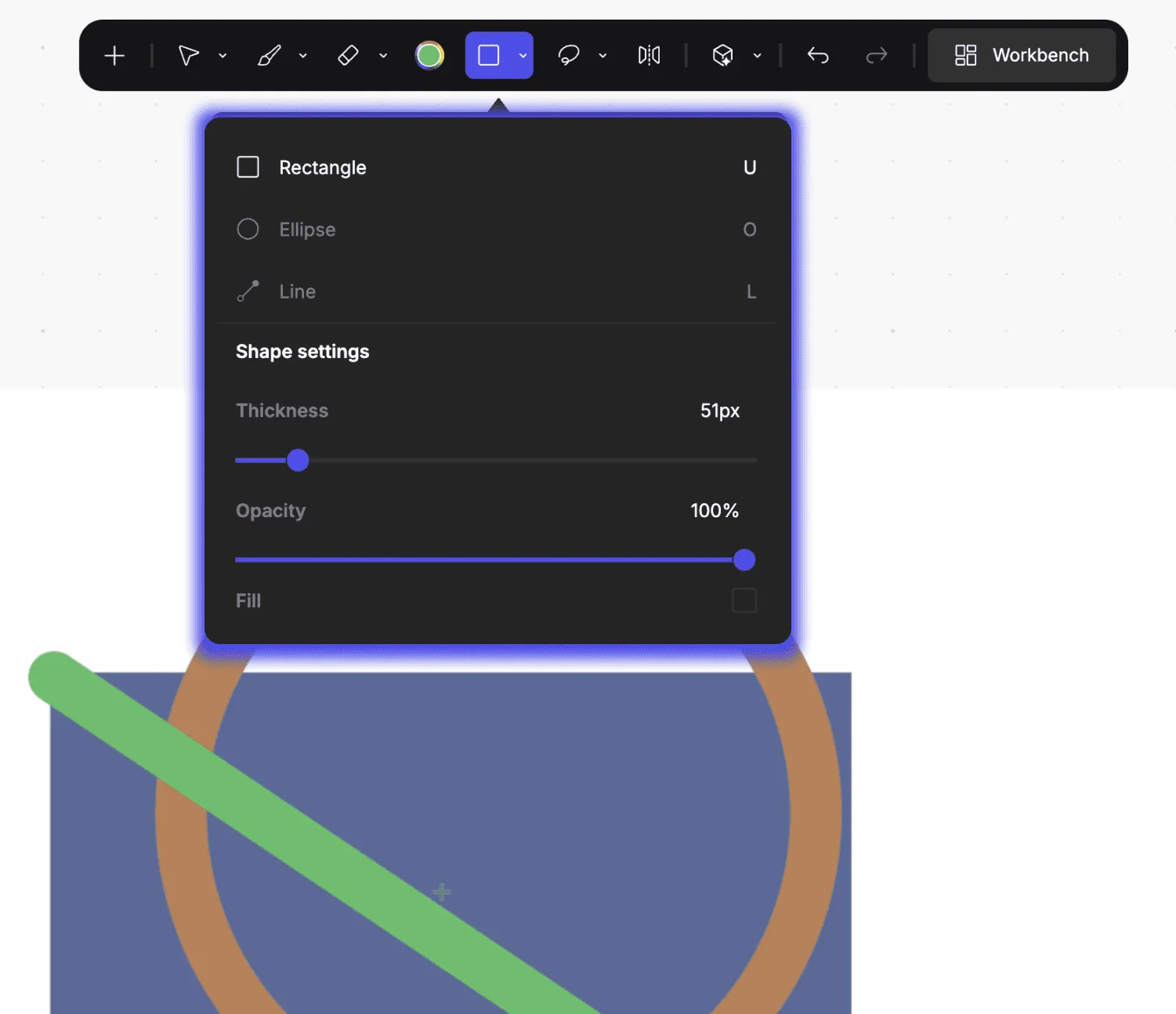This screenshot has width=1176, height=1014.
Task: Choose Ellipse from the shape menu
Action: click(x=497, y=230)
